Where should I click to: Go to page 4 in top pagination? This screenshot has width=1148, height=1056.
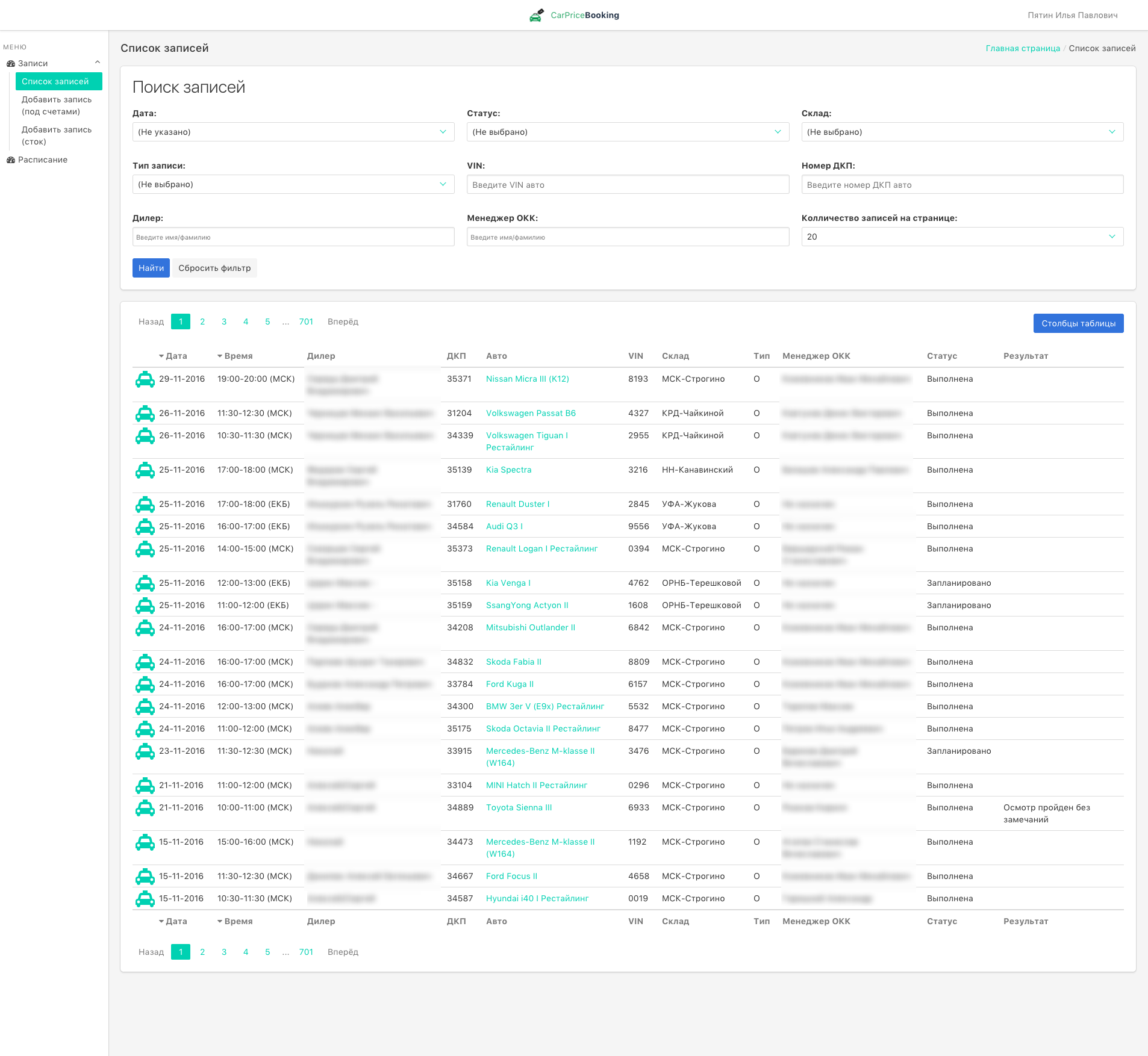[x=246, y=322]
